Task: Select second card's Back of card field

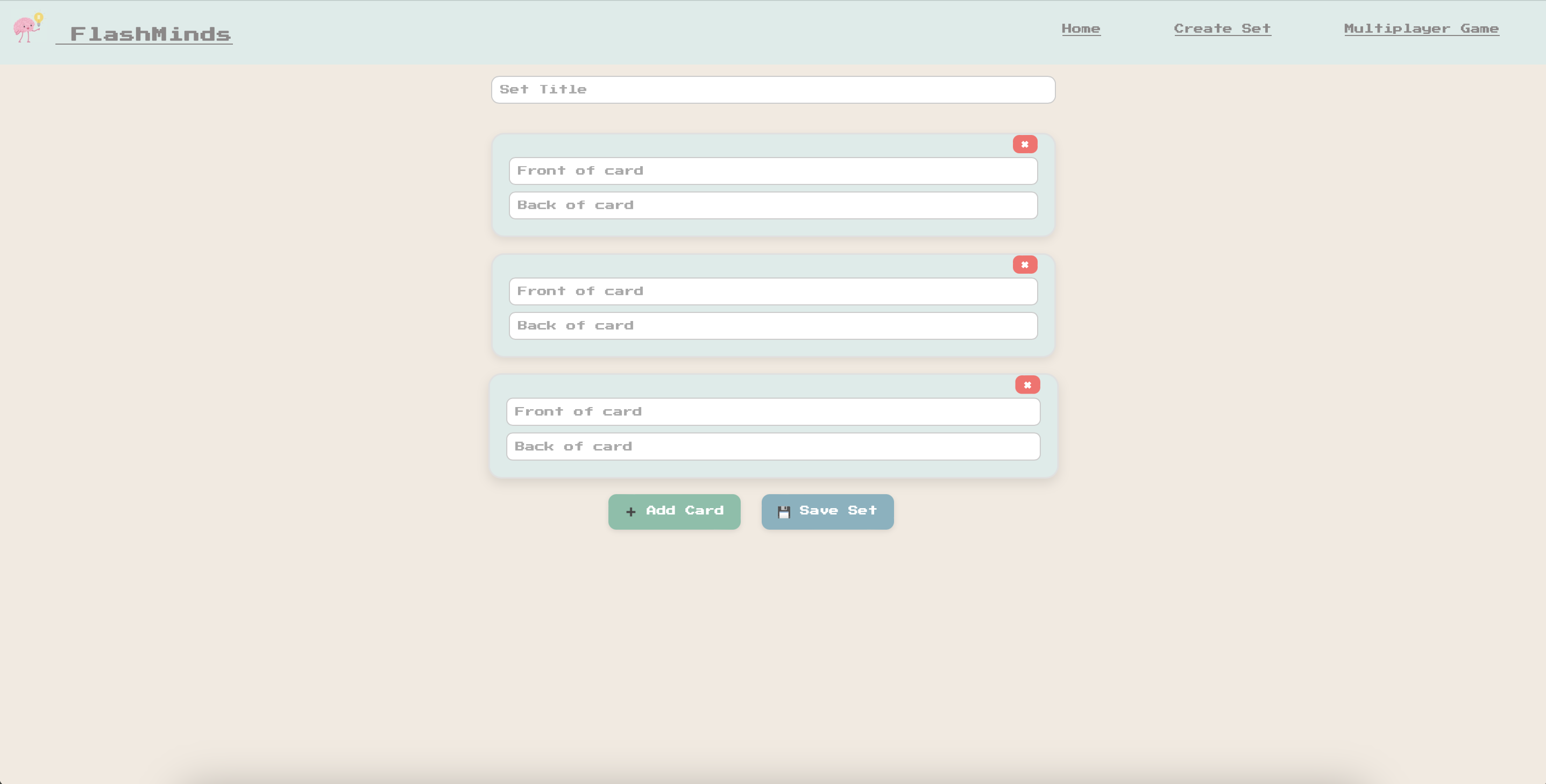Action: point(773,326)
